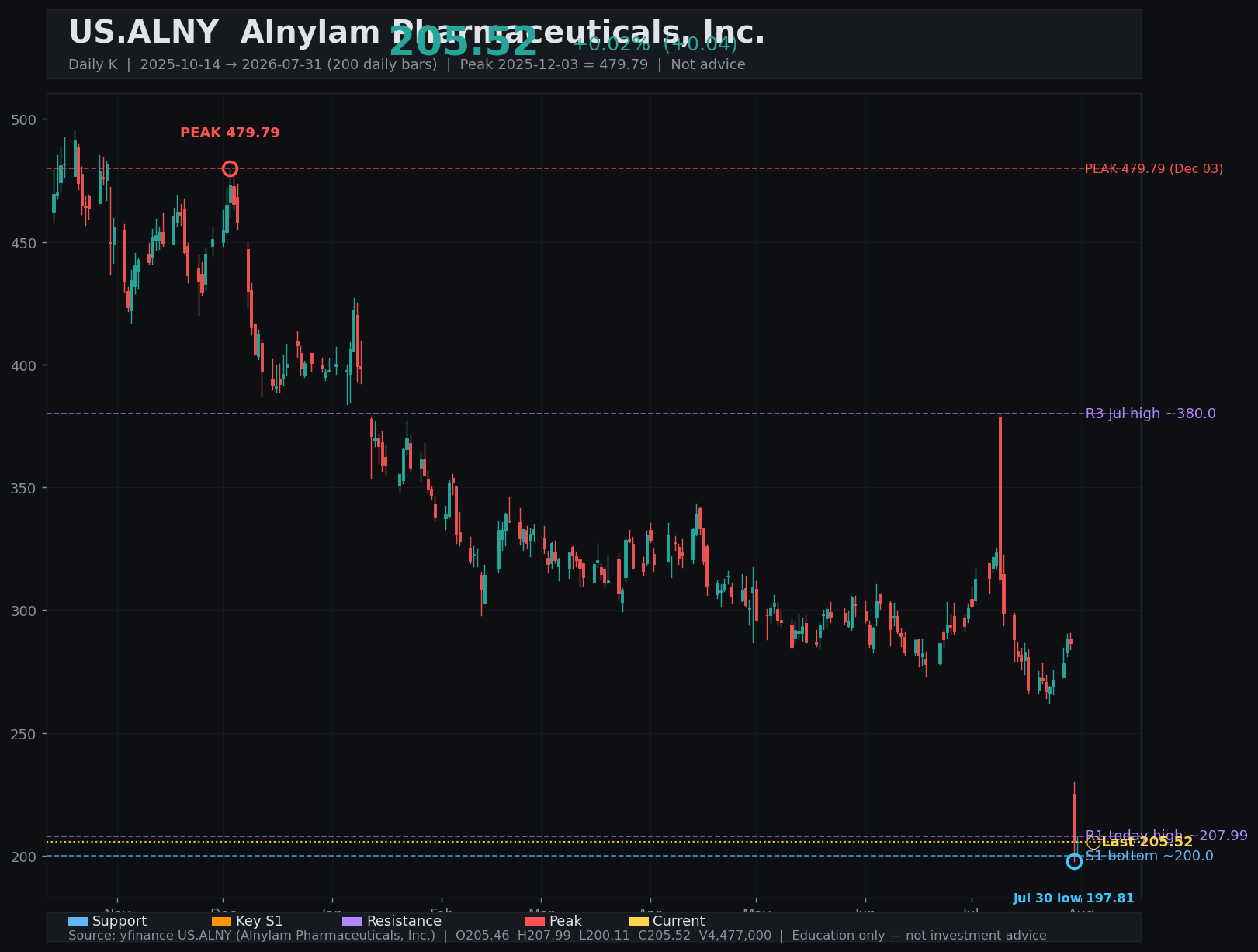Click the 300 y-axis tick label
1258x952 pixels.
24,611
